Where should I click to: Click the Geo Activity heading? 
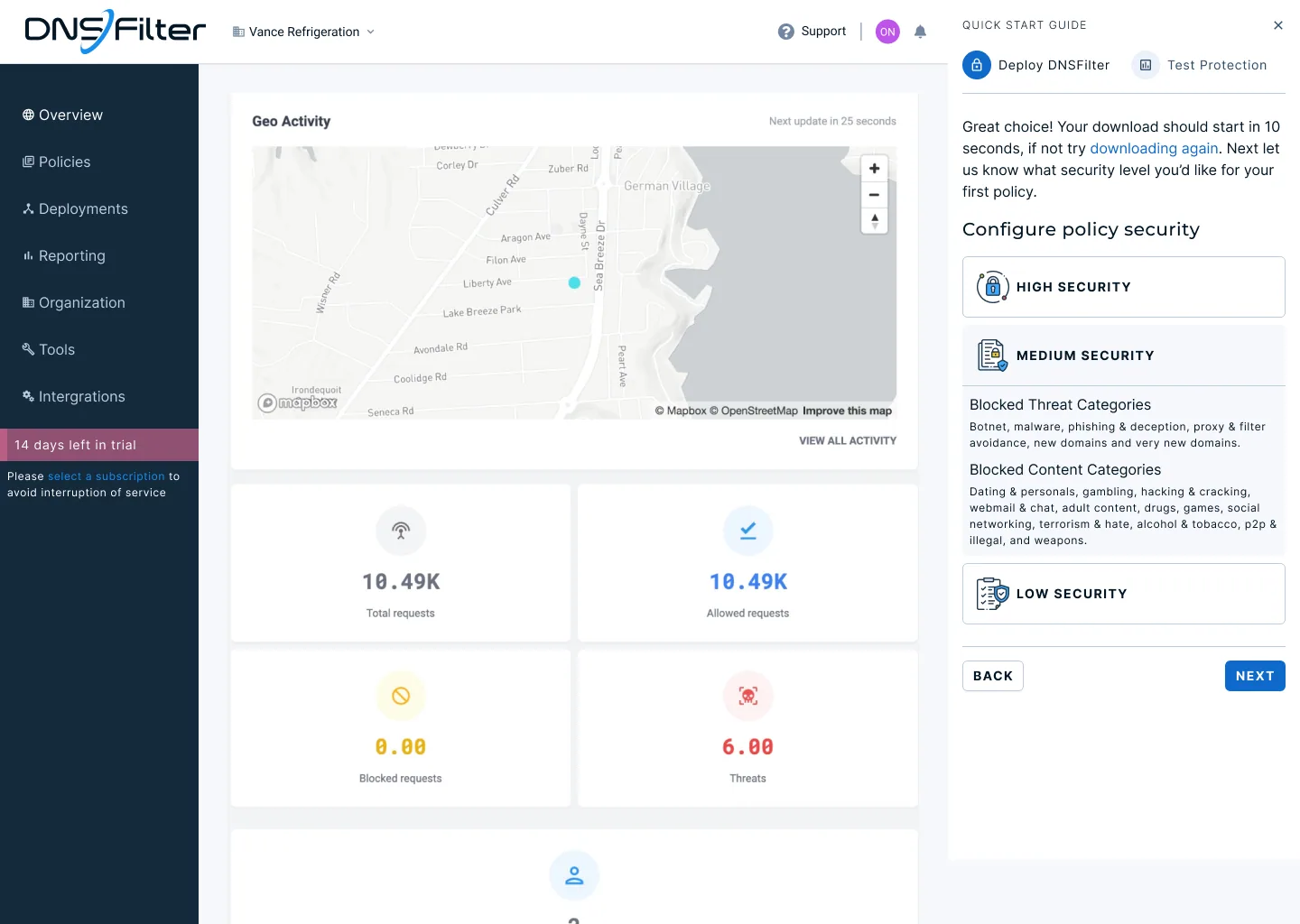coord(291,121)
